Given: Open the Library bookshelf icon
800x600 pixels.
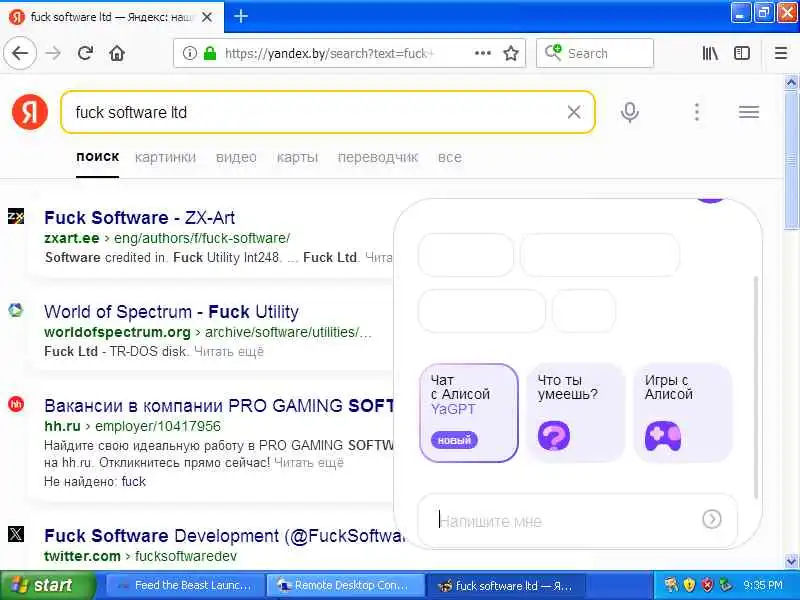Looking at the screenshot, I should click(x=710, y=53).
